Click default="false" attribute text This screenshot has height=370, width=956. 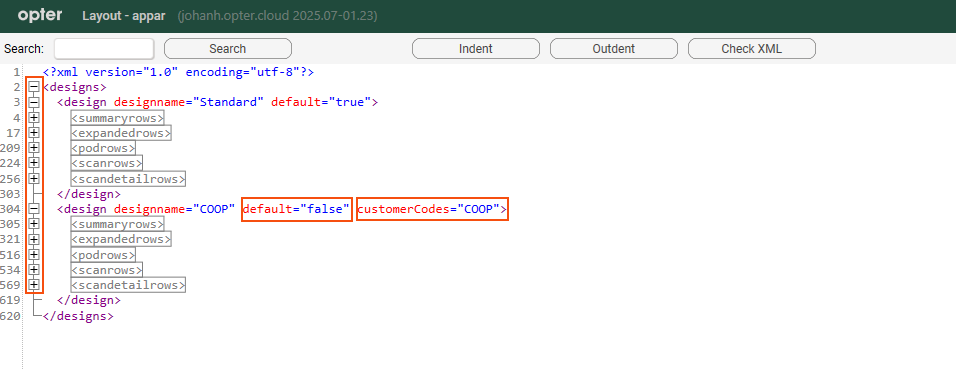296,209
